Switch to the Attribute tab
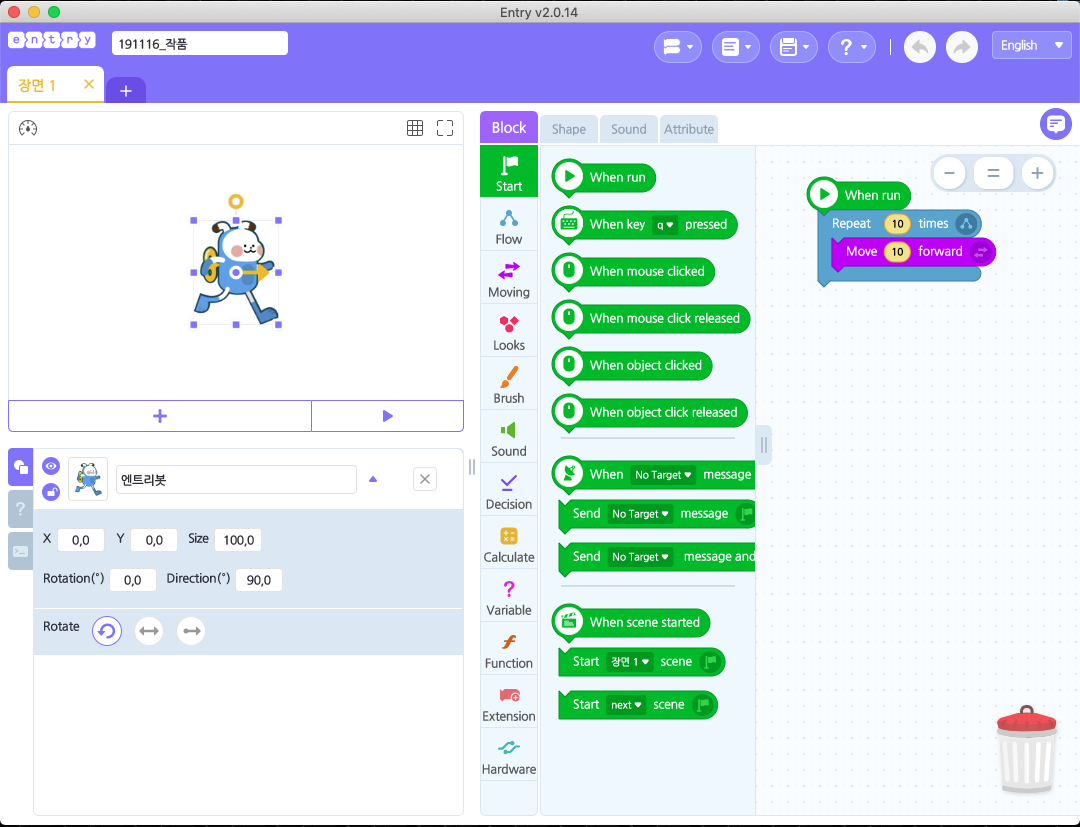The height and width of the screenshot is (827, 1080). [689, 129]
